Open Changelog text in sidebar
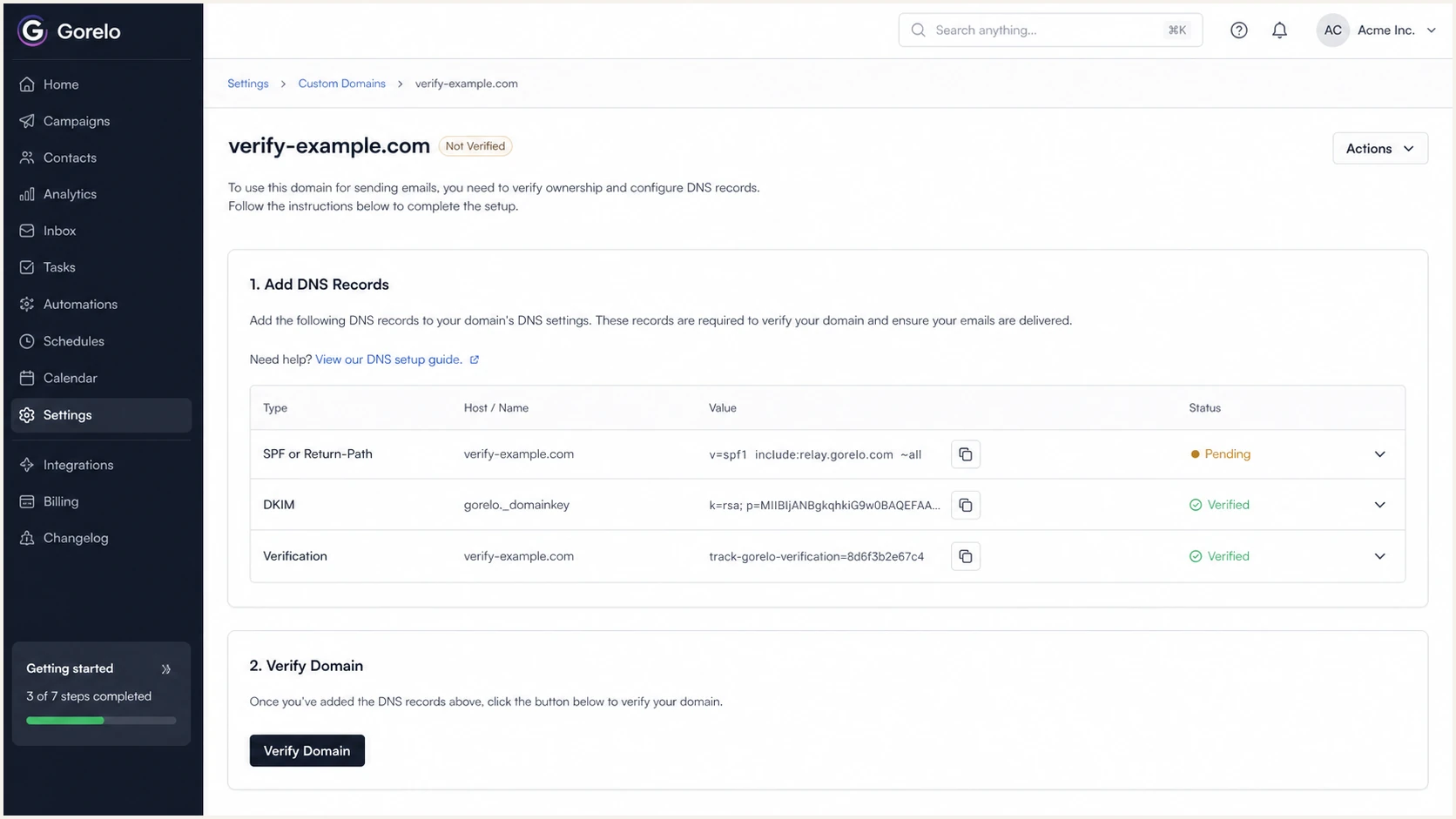1456x819 pixels. 76,538
